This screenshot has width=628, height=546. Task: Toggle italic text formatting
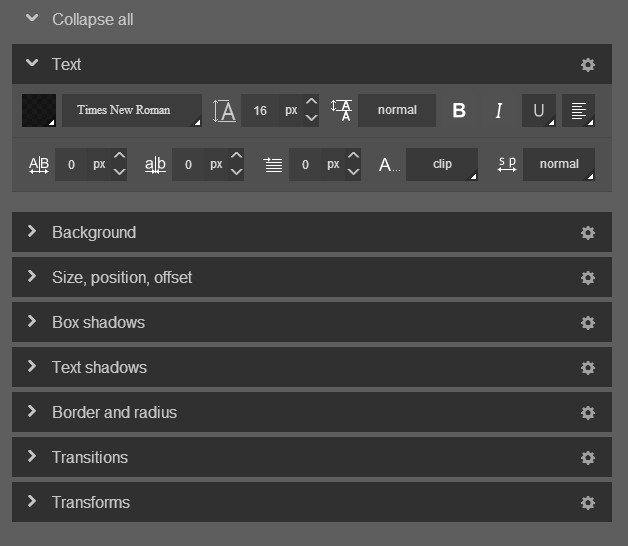pos(499,111)
